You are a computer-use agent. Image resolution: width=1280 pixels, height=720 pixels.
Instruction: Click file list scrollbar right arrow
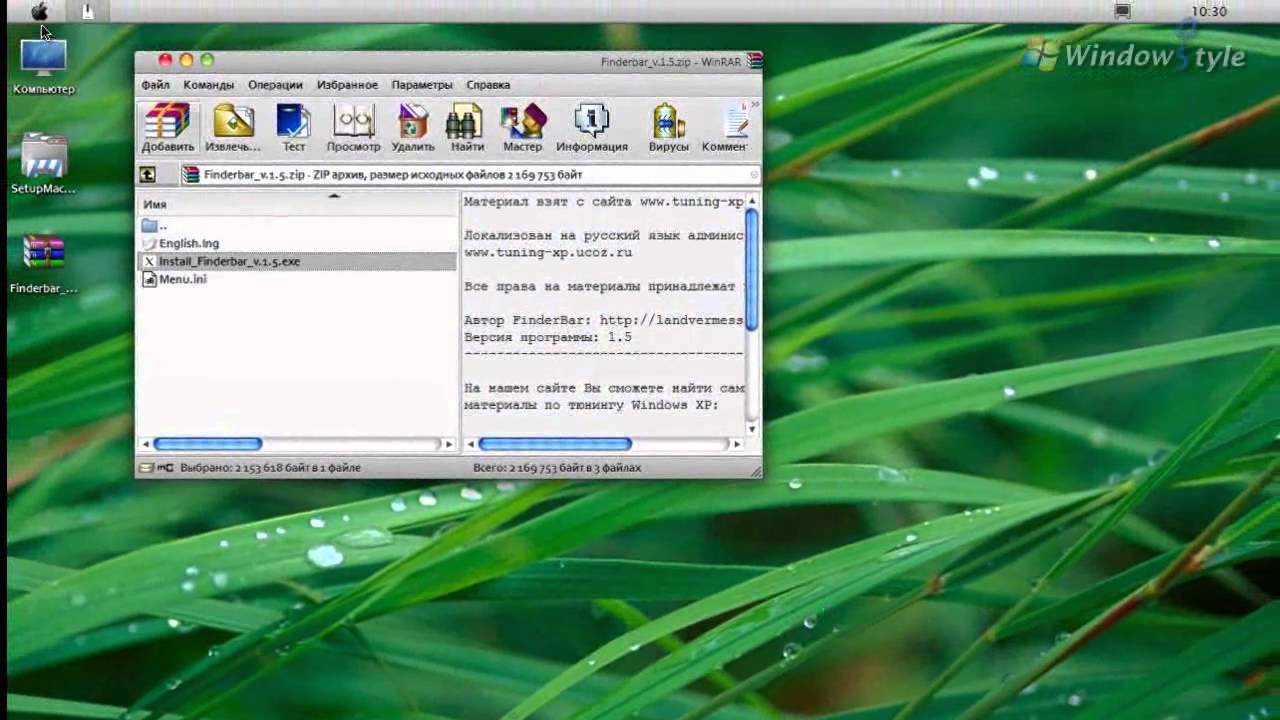(x=448, y=444)
